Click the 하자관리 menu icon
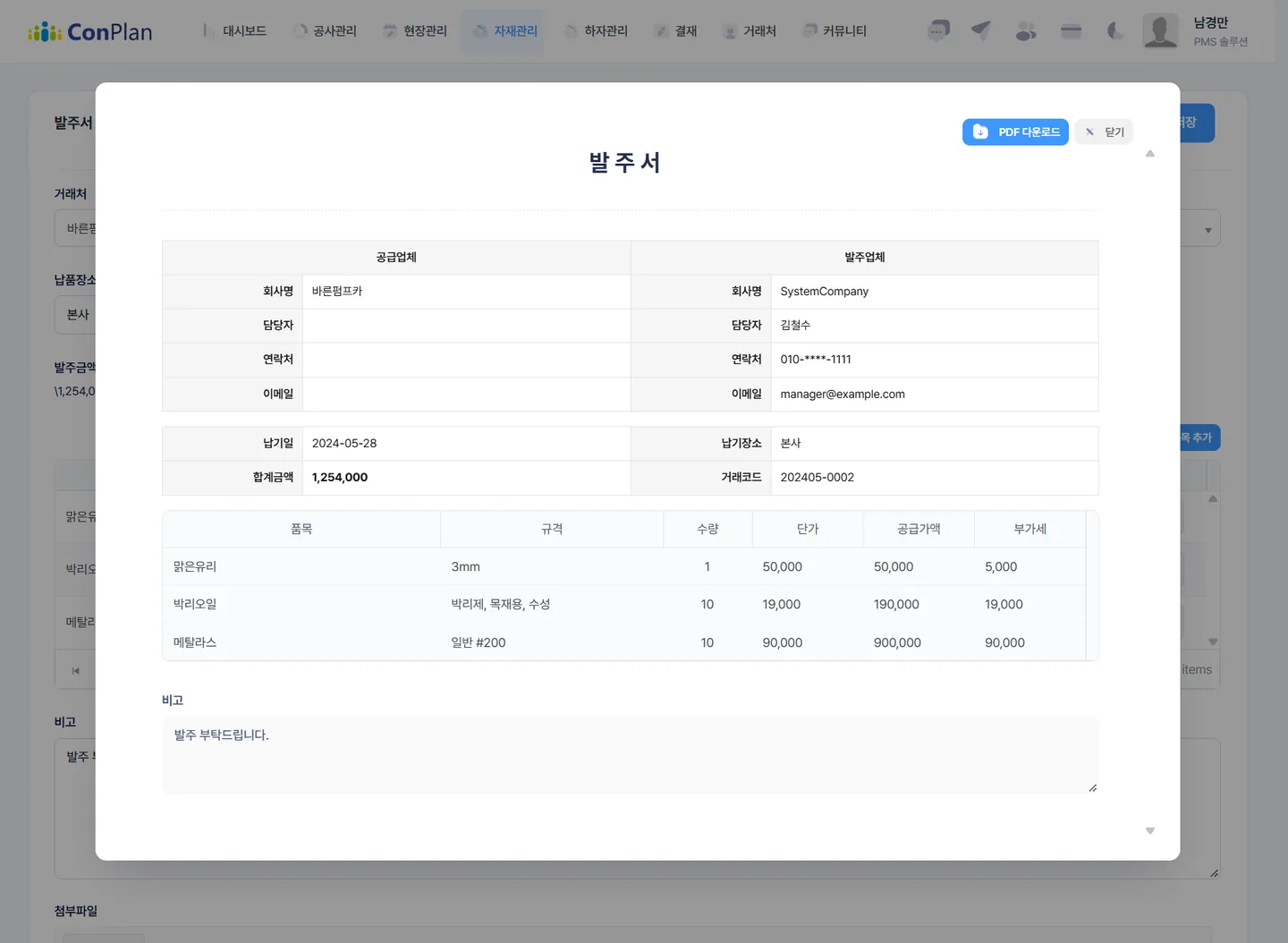The width and height of the screenshot is (1288, 943). (571, 31)
